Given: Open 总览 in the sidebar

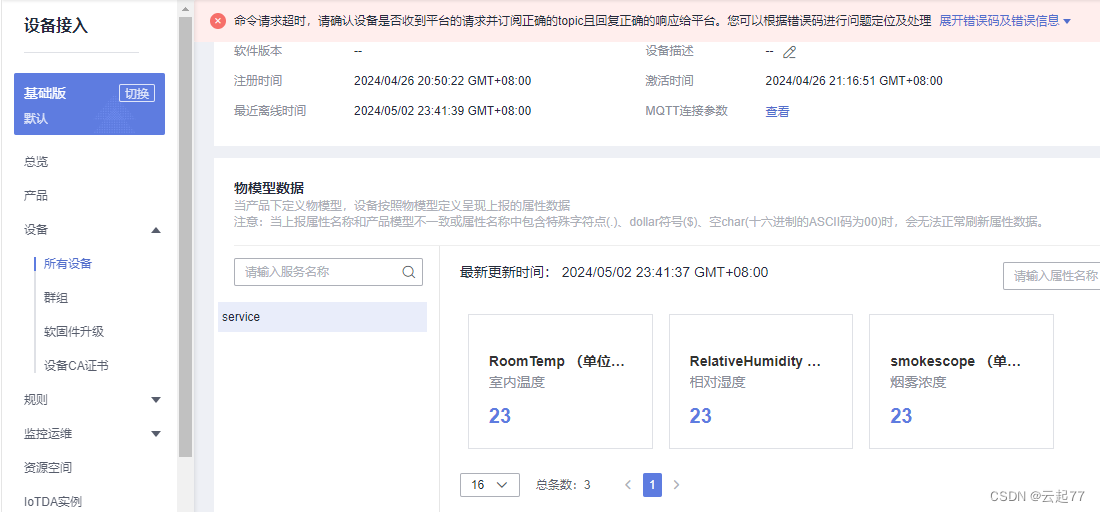Looking at the screenshot, I should (36, 162).
